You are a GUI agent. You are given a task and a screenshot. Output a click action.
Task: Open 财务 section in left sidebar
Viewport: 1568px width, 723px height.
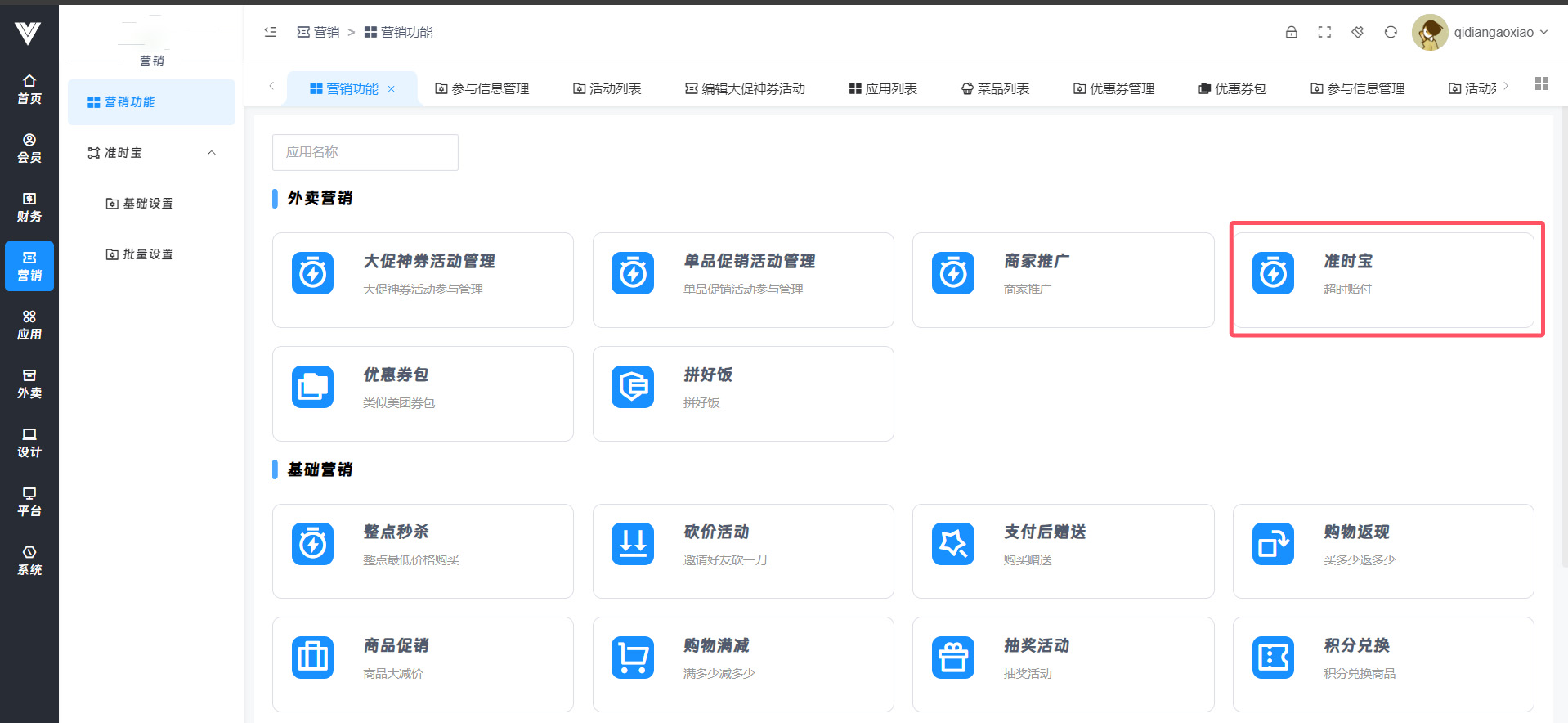(x=29, y=207)
